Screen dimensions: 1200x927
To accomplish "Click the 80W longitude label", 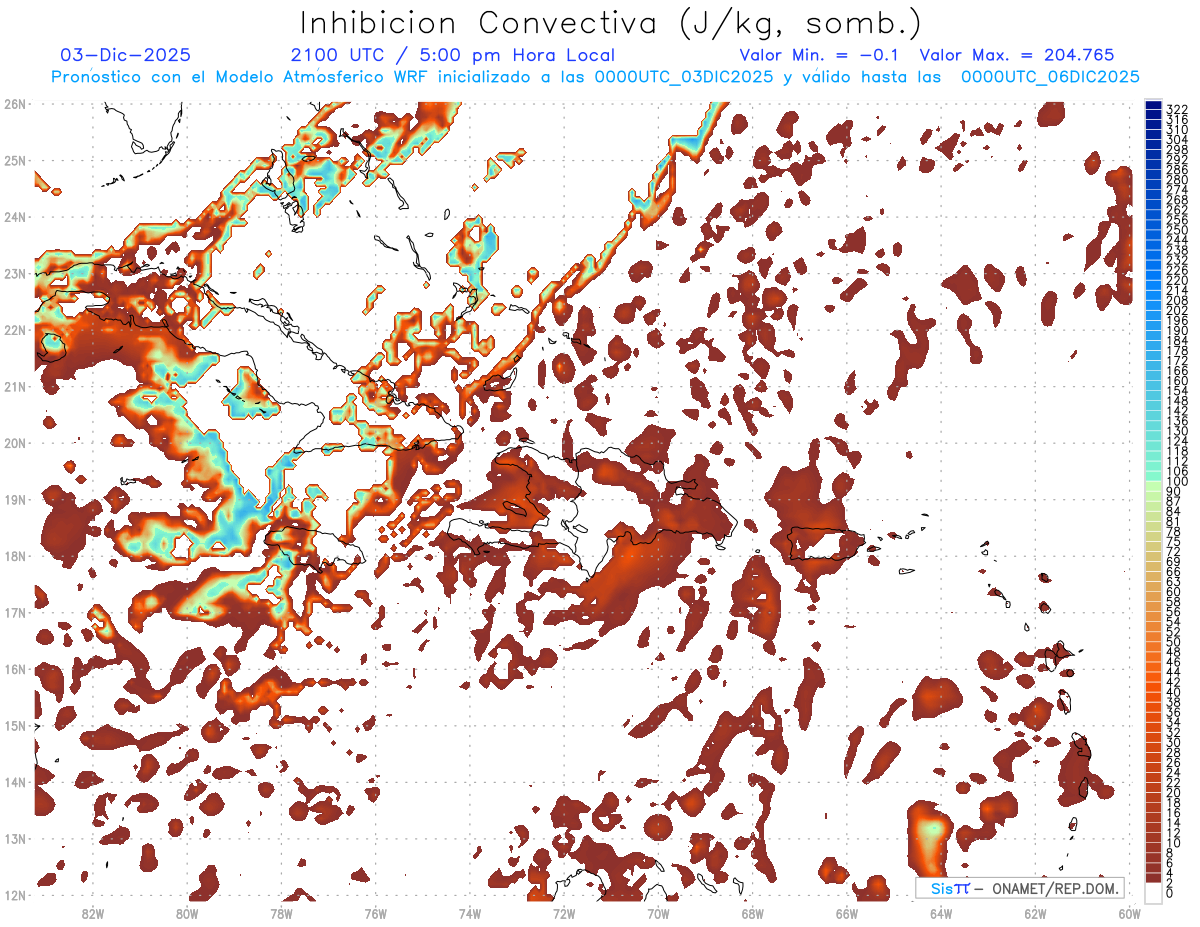I will pyautogui.click(x=187, y=913).
